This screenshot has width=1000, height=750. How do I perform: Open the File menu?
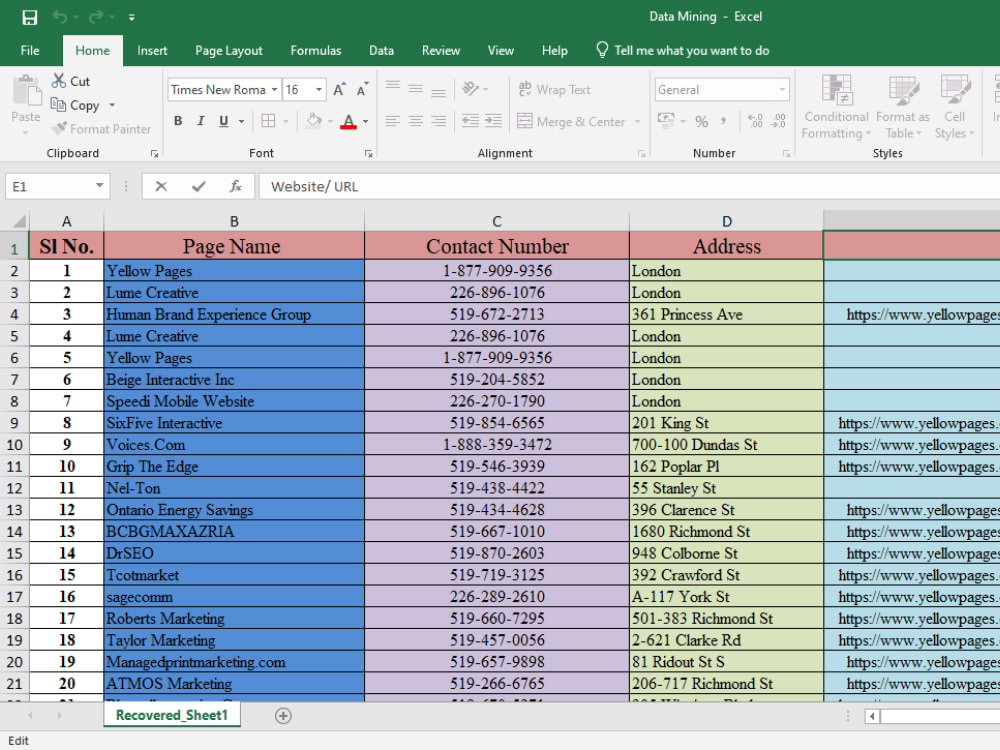pos(30,50)
